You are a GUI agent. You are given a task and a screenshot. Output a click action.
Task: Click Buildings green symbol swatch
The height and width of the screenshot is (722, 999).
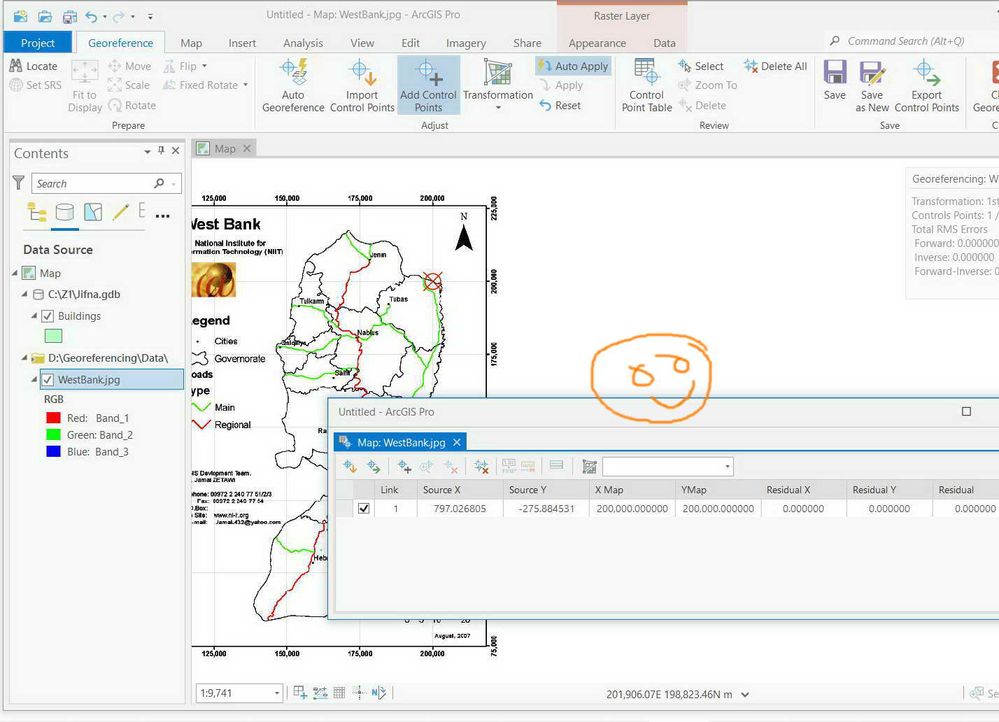(53, 336)
